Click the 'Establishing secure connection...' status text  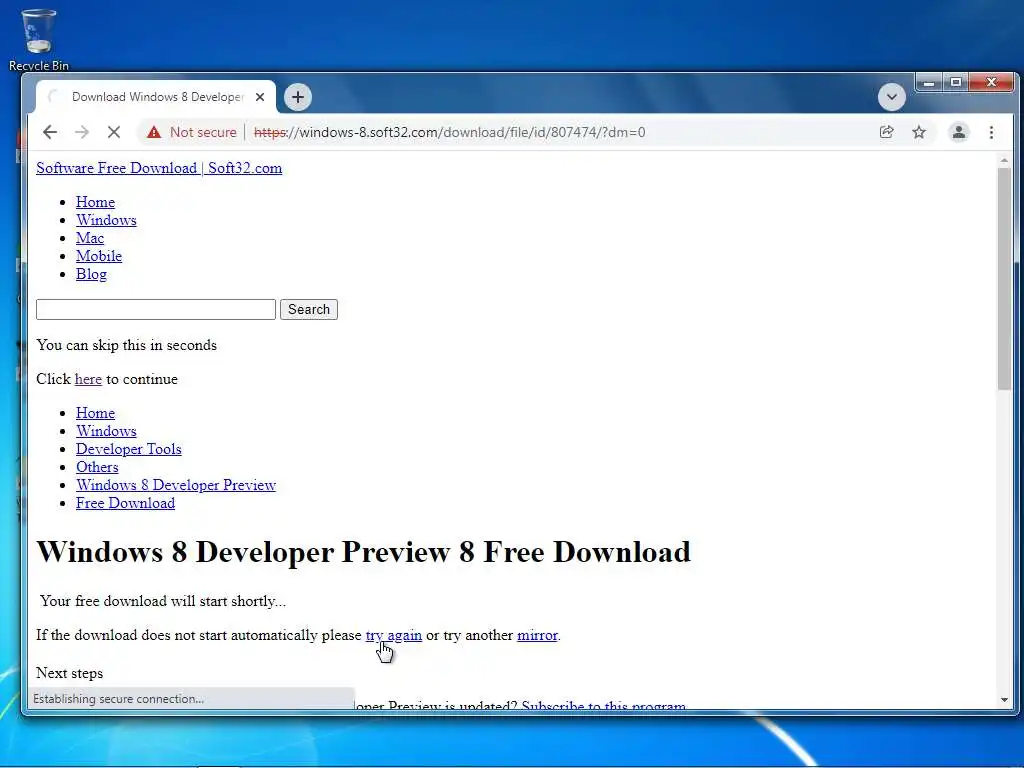(118, 699)
